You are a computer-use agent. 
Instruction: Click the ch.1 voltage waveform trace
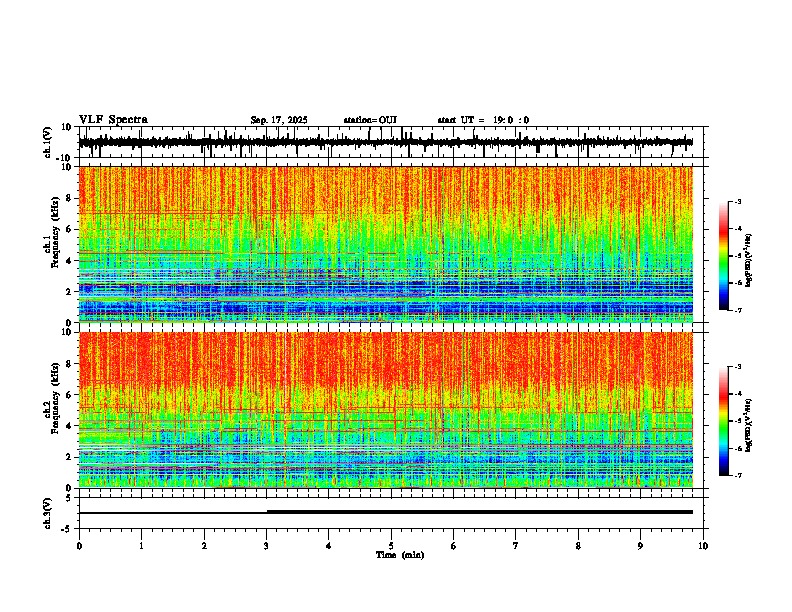[x=386, y=142]
